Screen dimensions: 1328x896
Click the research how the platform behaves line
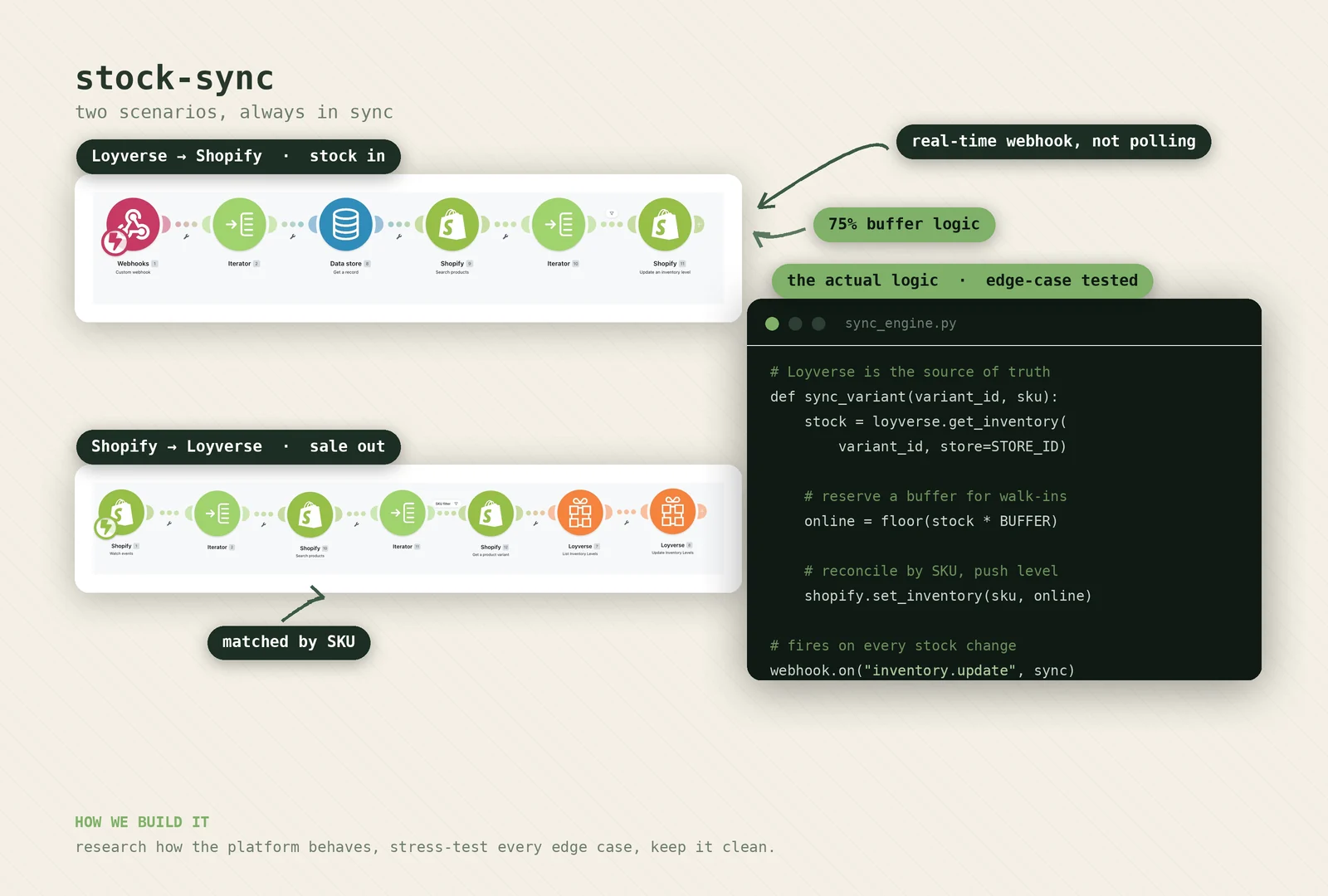coord(425,847)
